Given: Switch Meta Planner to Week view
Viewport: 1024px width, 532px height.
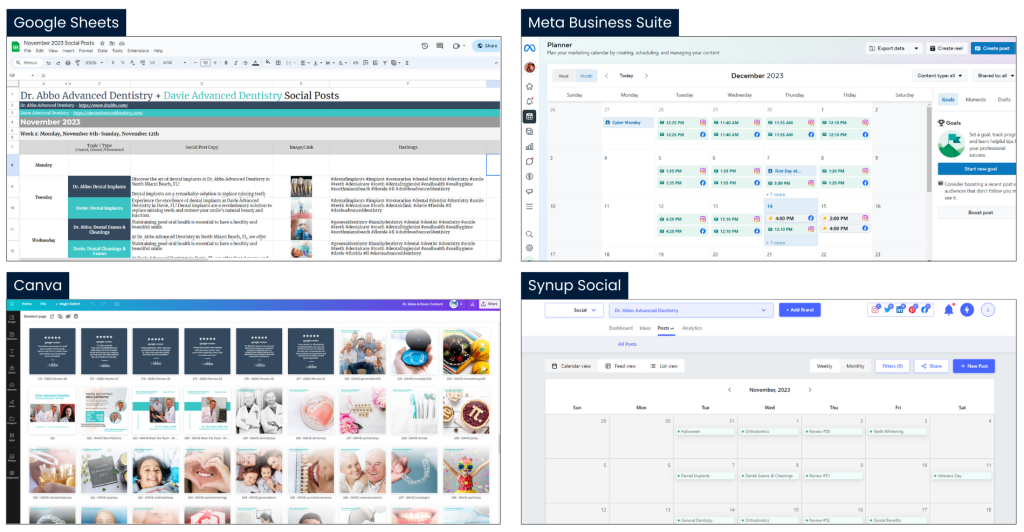Looking at the screenshot, I should click(563, 76).
